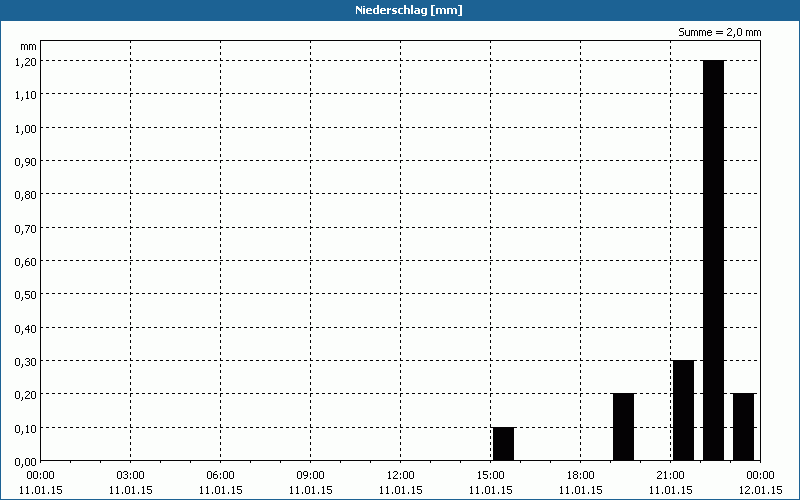This screenshot has width=800, height=500.
Task: Click the 12:00 time axis label
Action: pyautogui.click(x=401, y=476)
